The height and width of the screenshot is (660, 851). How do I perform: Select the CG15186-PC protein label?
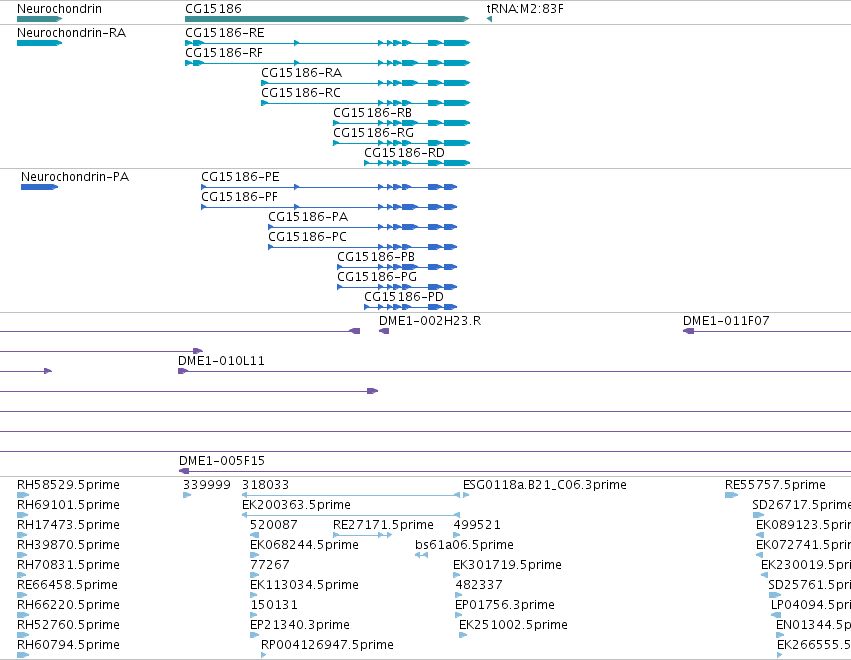(307, 237)
